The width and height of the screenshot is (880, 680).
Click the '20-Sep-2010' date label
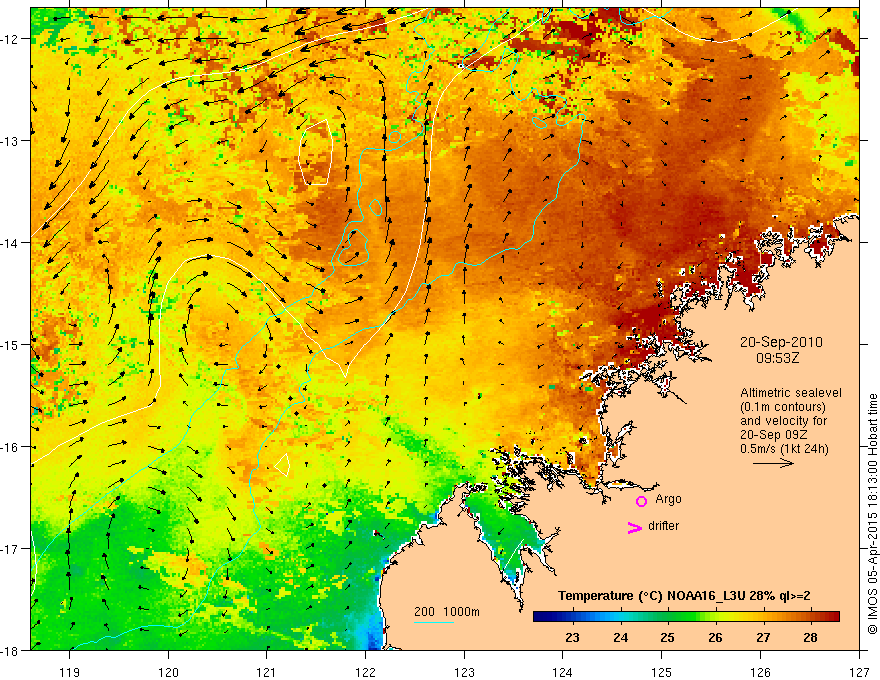click(x=781, y=342)
